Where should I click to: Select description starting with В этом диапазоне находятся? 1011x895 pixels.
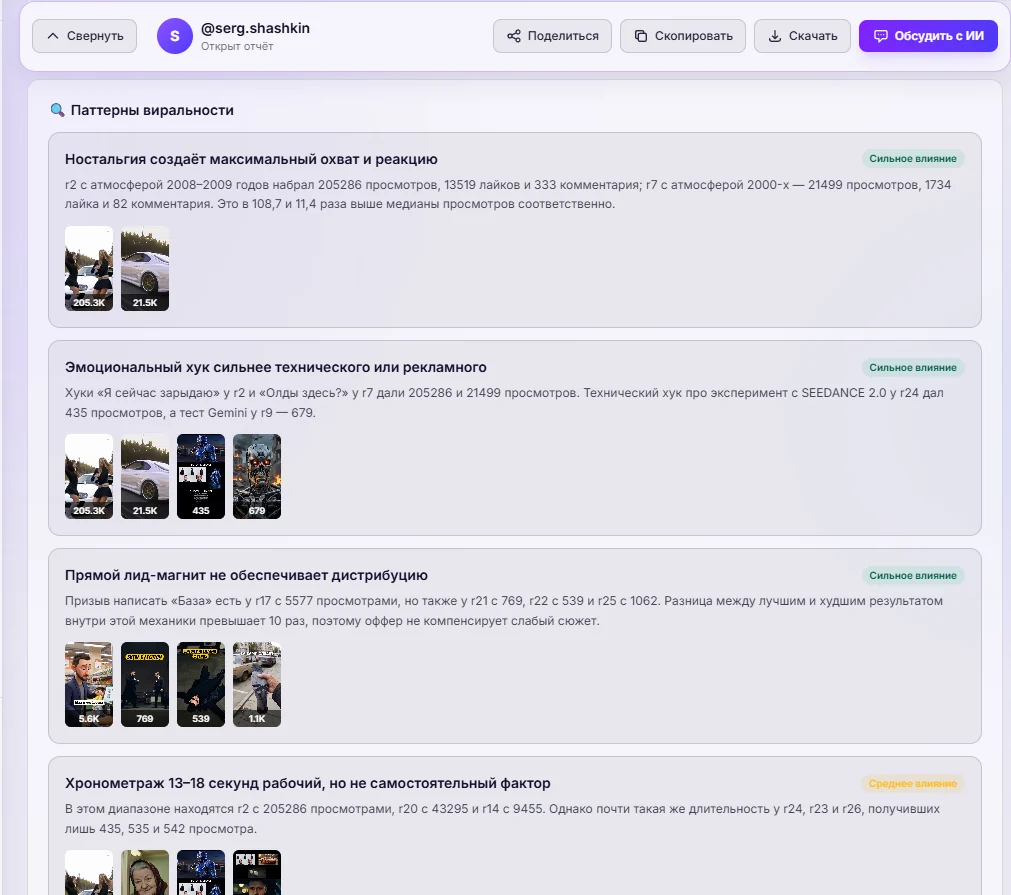coord(502,818)
